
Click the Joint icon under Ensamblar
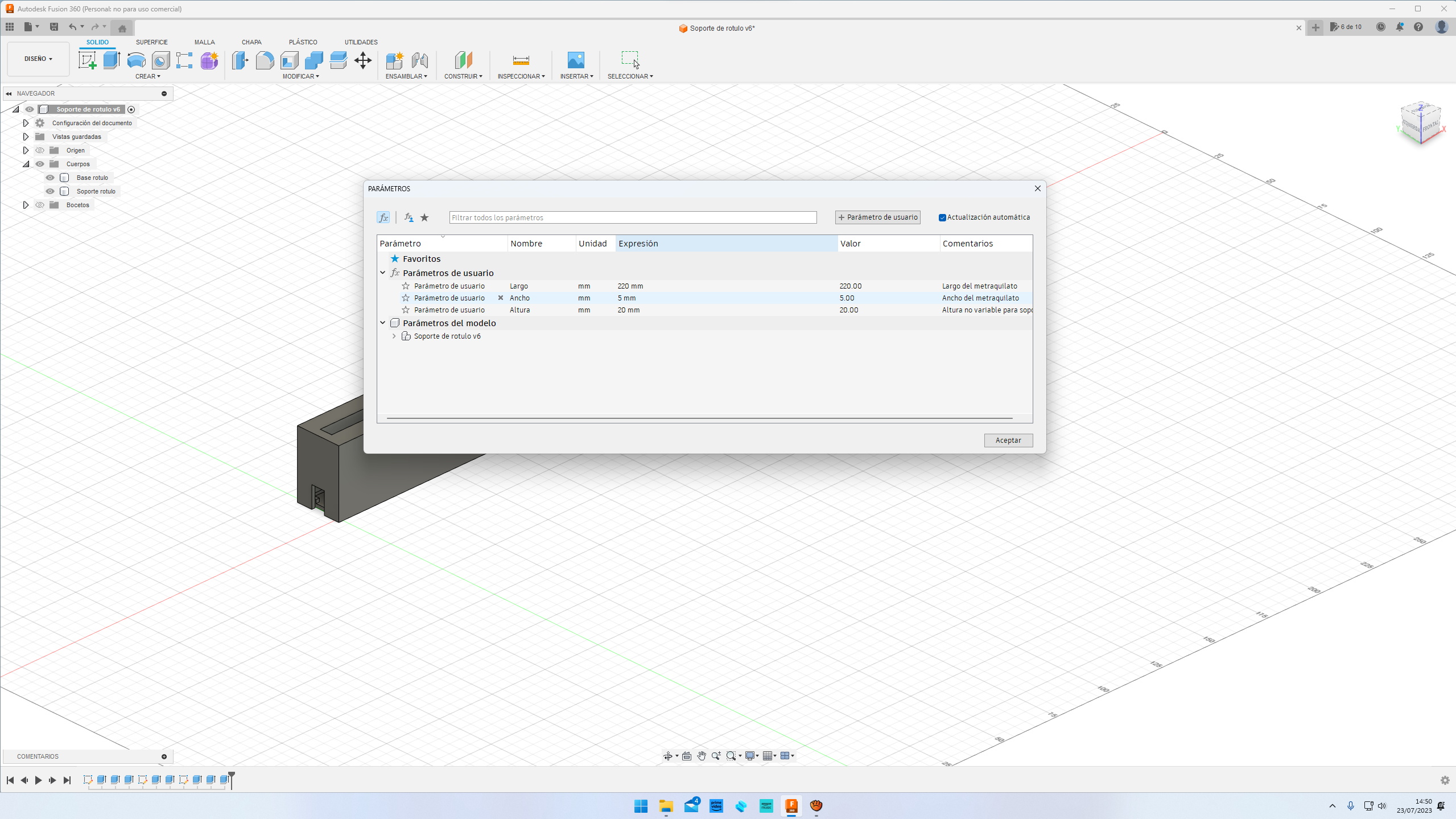pyautogui.click(x=419, y=60)
